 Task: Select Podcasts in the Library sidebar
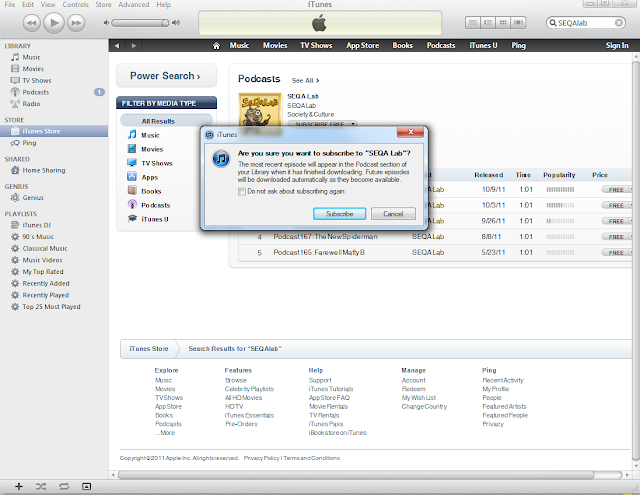pyautogui.click(x=36, y=92)
